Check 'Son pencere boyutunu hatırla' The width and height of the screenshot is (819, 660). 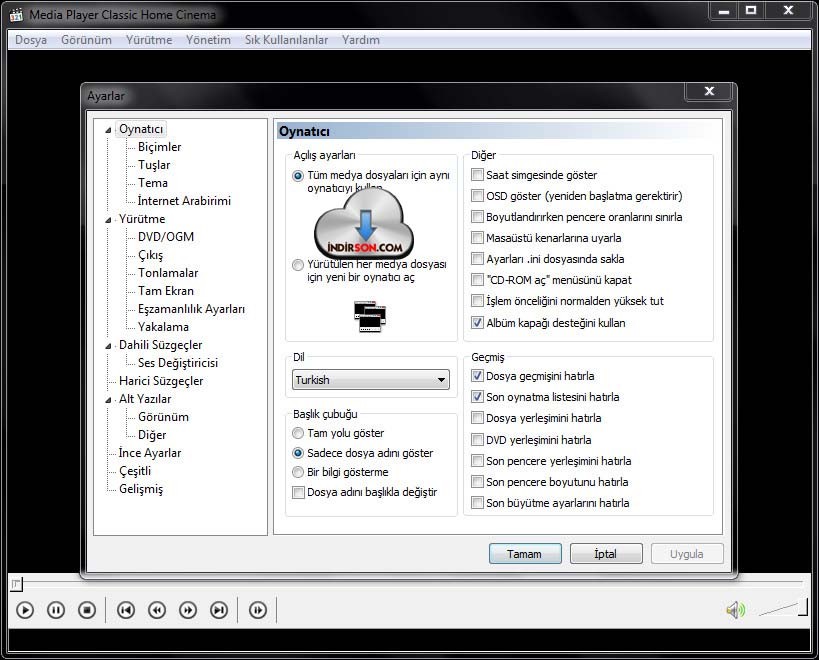point(477,481)
